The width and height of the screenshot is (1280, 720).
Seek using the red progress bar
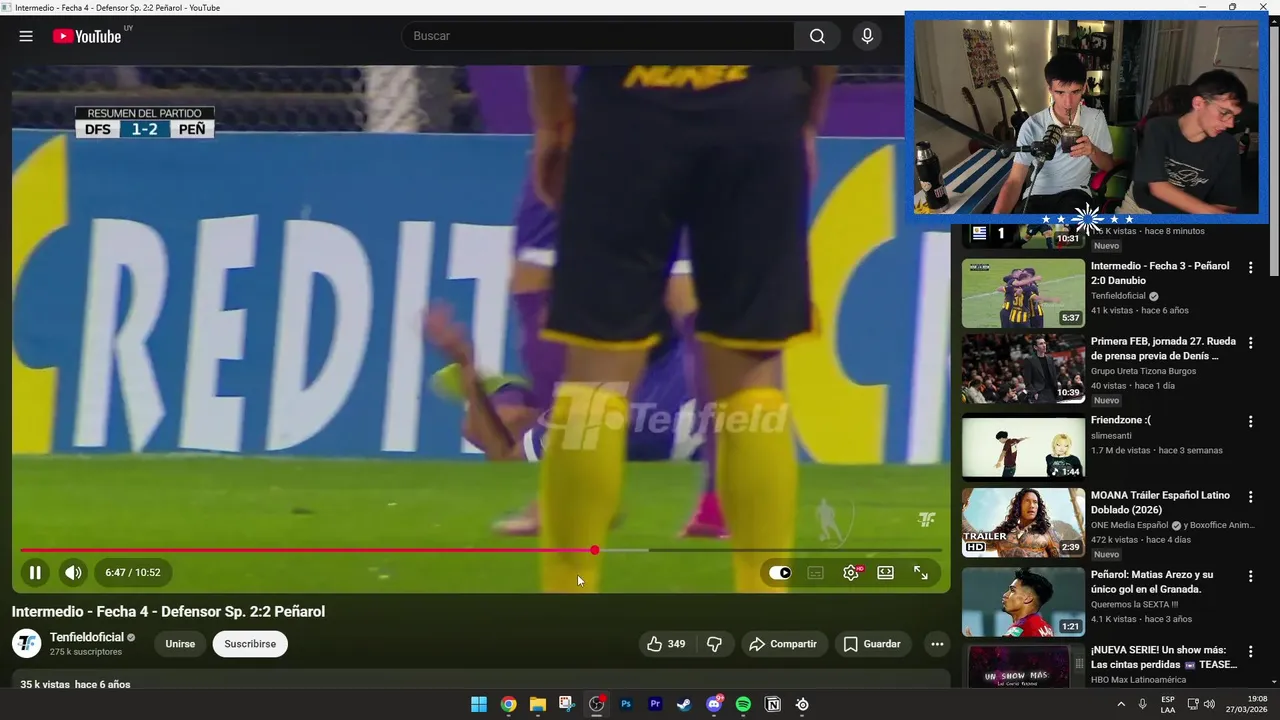[x=481, y=550]
